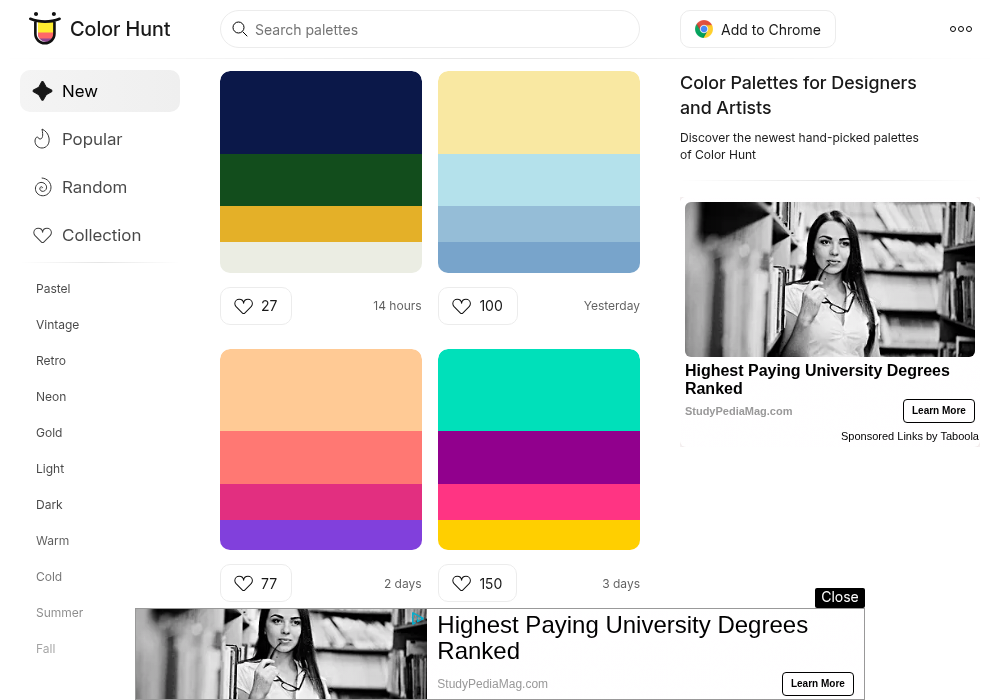Viewport: 1000px width, 700px height.
Task: Click the Popular flame icon
Action: [x=42, y=139]
